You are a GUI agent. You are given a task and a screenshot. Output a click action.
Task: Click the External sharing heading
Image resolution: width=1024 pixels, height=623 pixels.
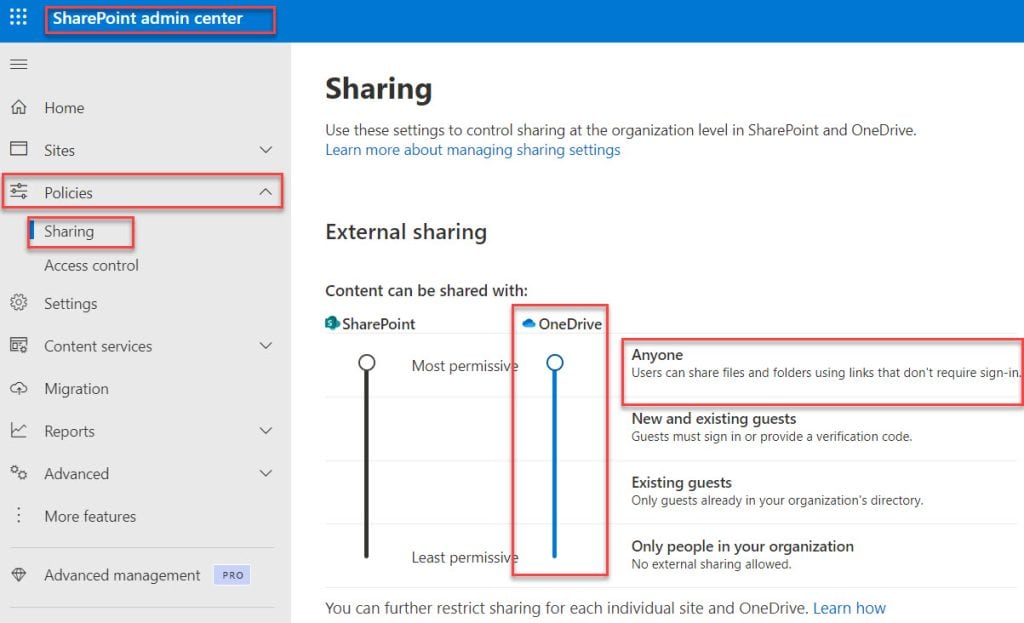[x=406, y=232]
